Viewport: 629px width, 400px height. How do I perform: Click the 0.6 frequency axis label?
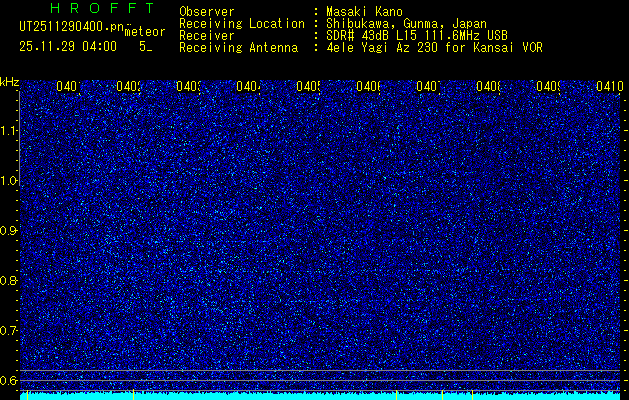(x=10, y=380)
